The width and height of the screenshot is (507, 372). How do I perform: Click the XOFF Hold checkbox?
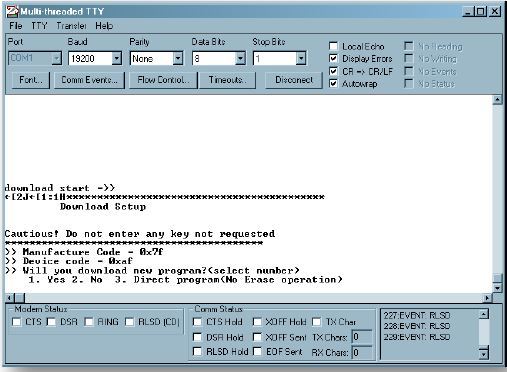point(257,322)
